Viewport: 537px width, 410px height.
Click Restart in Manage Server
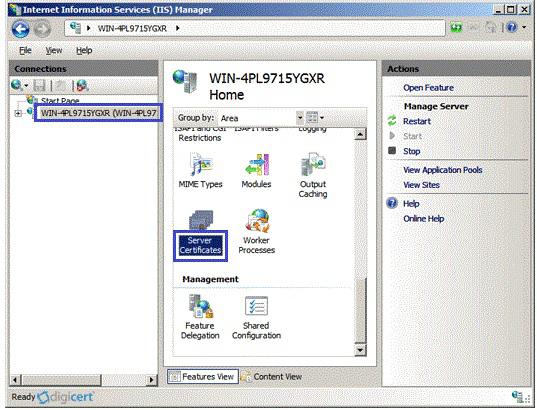417,121
